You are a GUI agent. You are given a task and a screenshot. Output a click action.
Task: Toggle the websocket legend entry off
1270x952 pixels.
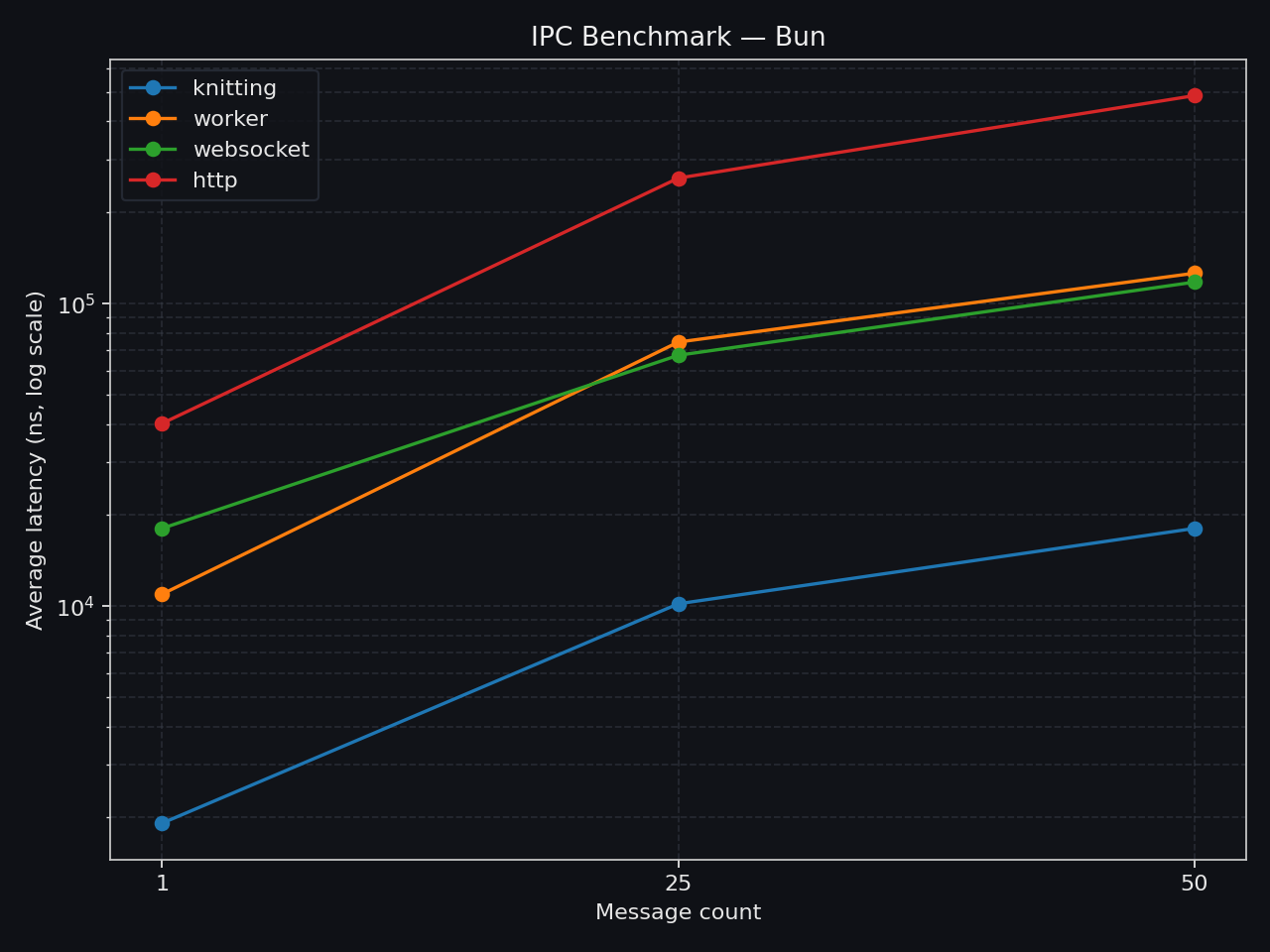pyautogui.click(x=250, y=149)
